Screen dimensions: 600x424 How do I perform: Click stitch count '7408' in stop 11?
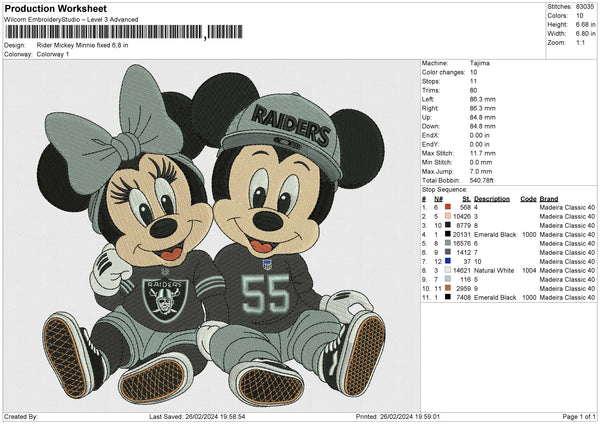point(464,297)
